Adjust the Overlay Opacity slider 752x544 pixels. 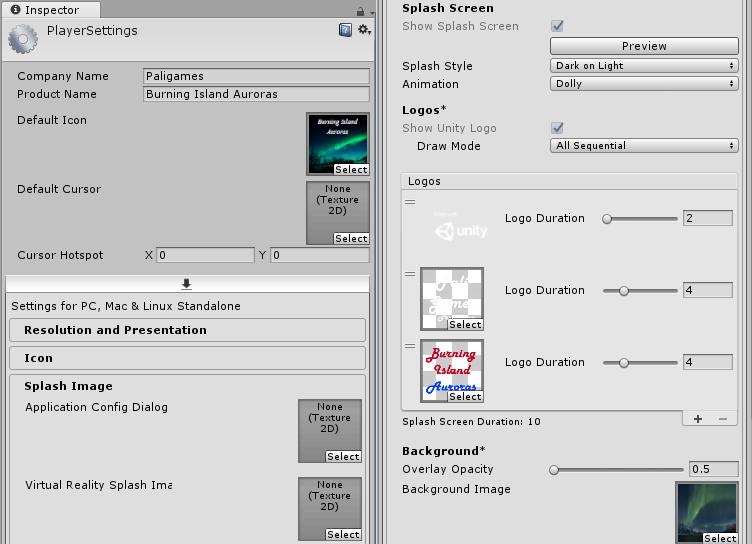tap(616, 470)
